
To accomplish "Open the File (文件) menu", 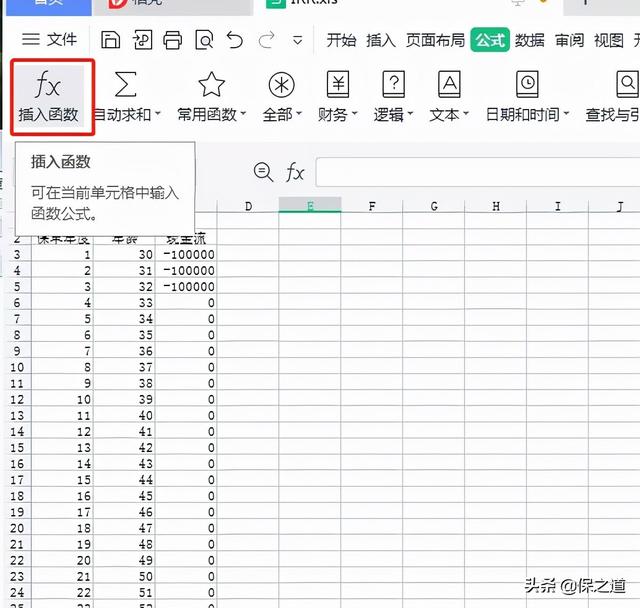I will click(x=50, y=40).
